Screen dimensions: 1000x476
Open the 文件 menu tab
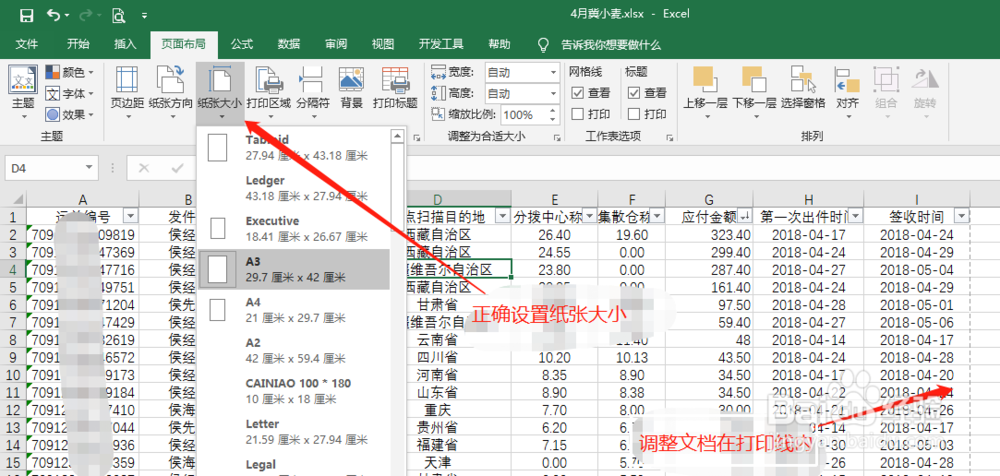(x=26, y=45)
